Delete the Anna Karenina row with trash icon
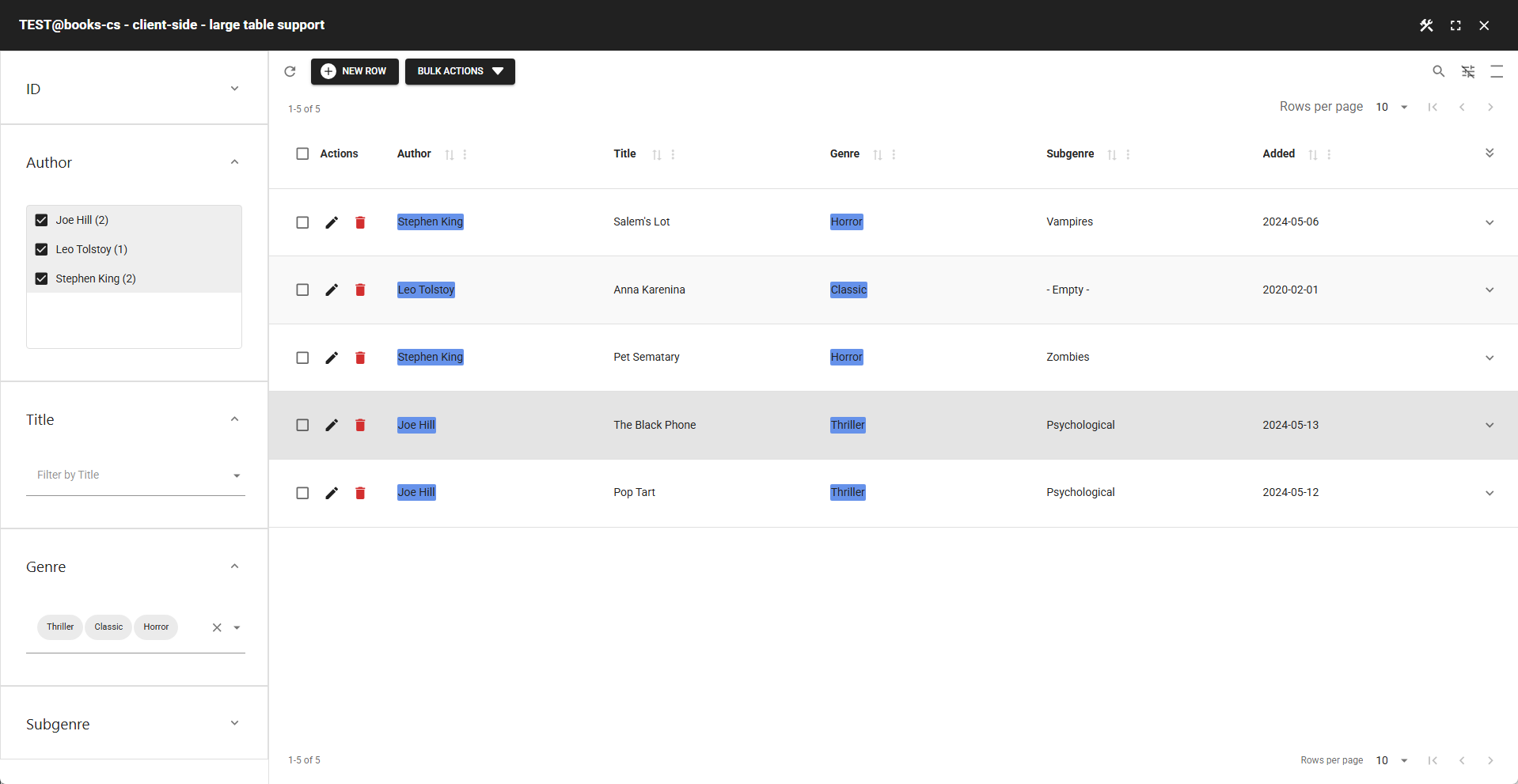 pyautogui.click(x=360, y=290)
